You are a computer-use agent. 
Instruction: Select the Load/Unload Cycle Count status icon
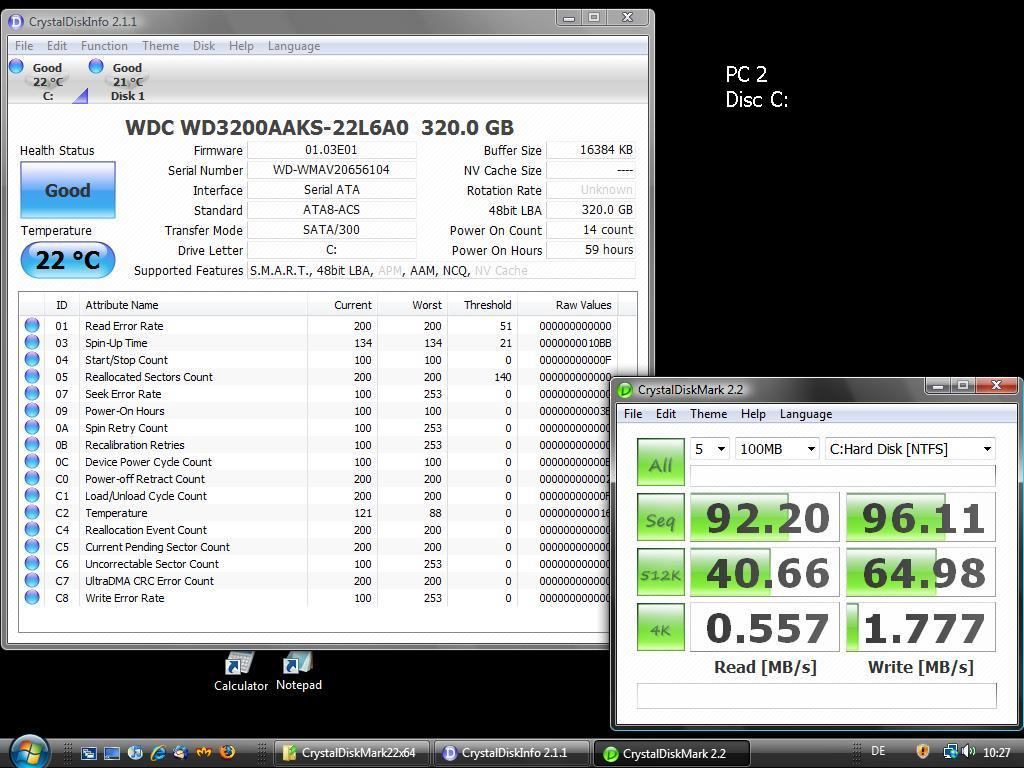[32, 495]
